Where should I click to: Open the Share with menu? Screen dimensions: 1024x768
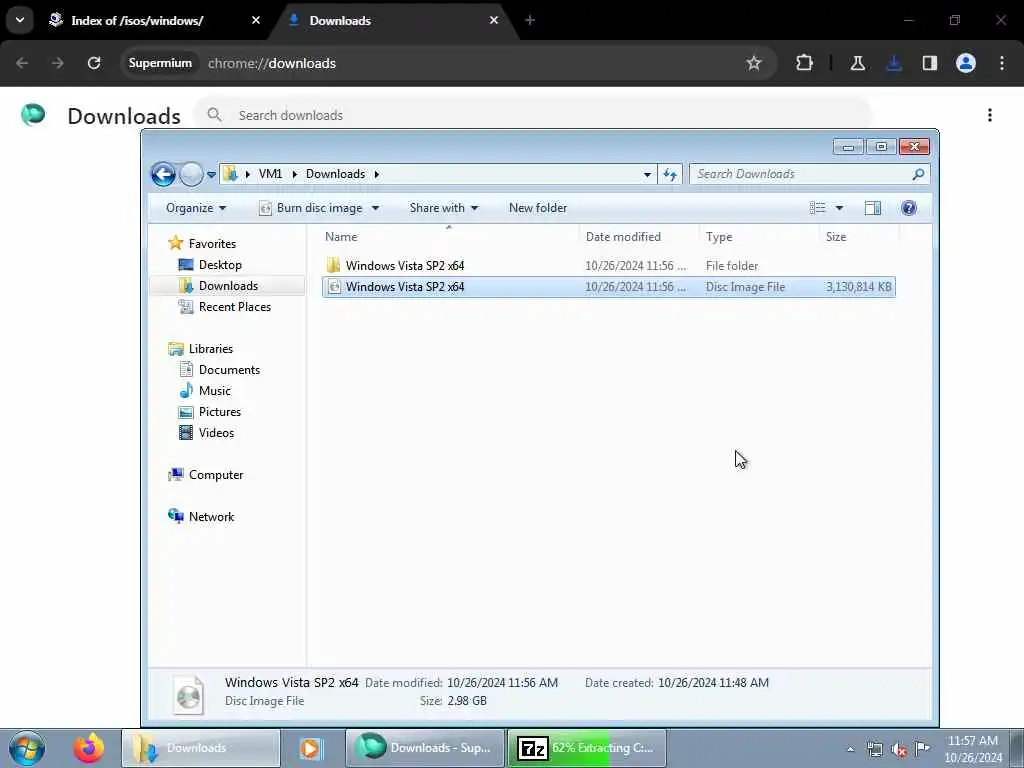pos(444,208)
